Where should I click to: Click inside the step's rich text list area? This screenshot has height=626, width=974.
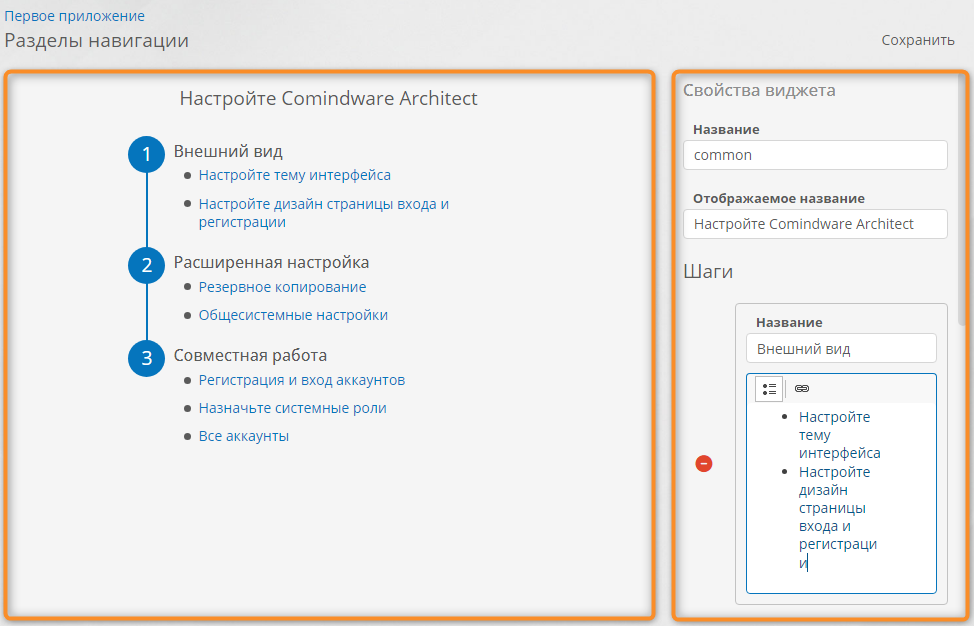point(840,490)
